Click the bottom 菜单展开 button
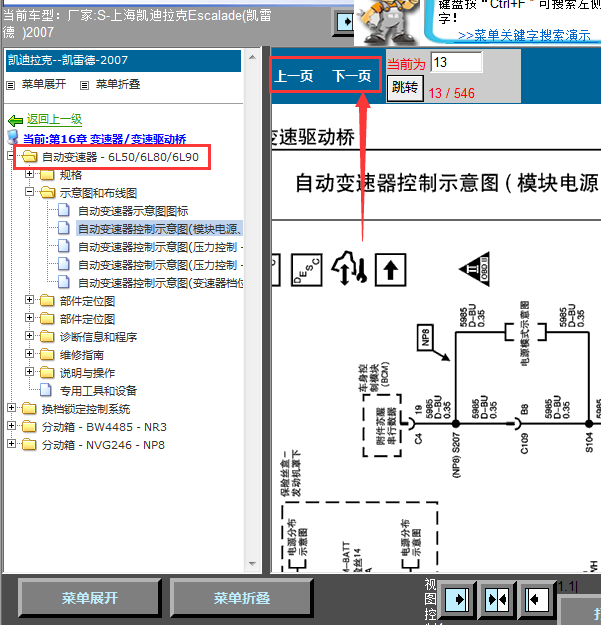601x625 pixels. [x=90, y=597]
